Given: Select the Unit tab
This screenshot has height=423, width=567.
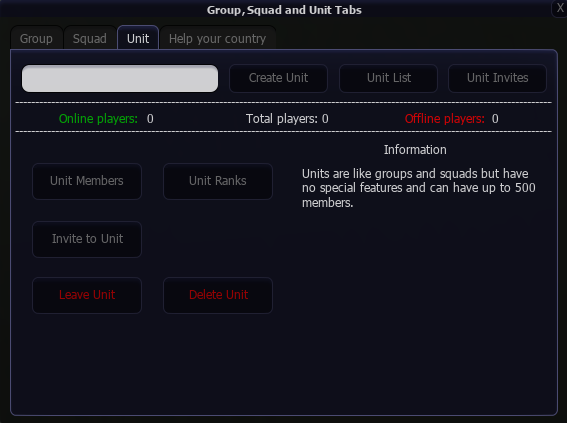Looking at the screenshot, I should 138,38.
